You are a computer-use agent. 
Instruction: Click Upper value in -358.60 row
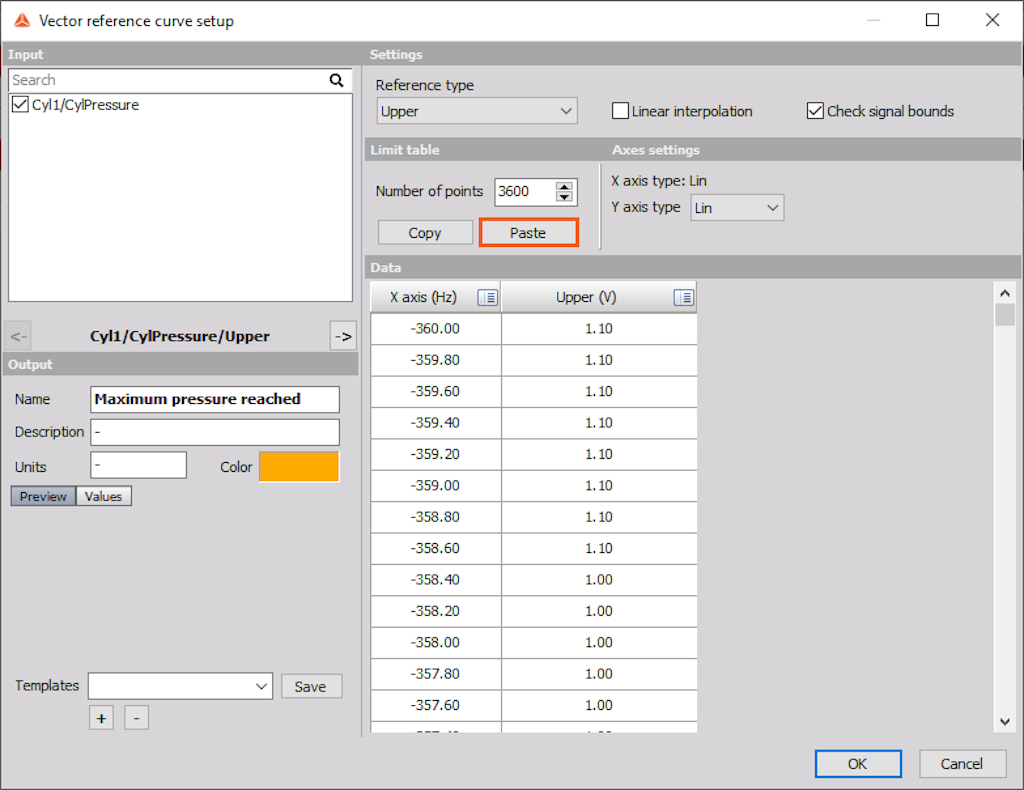tap(600, 548)
